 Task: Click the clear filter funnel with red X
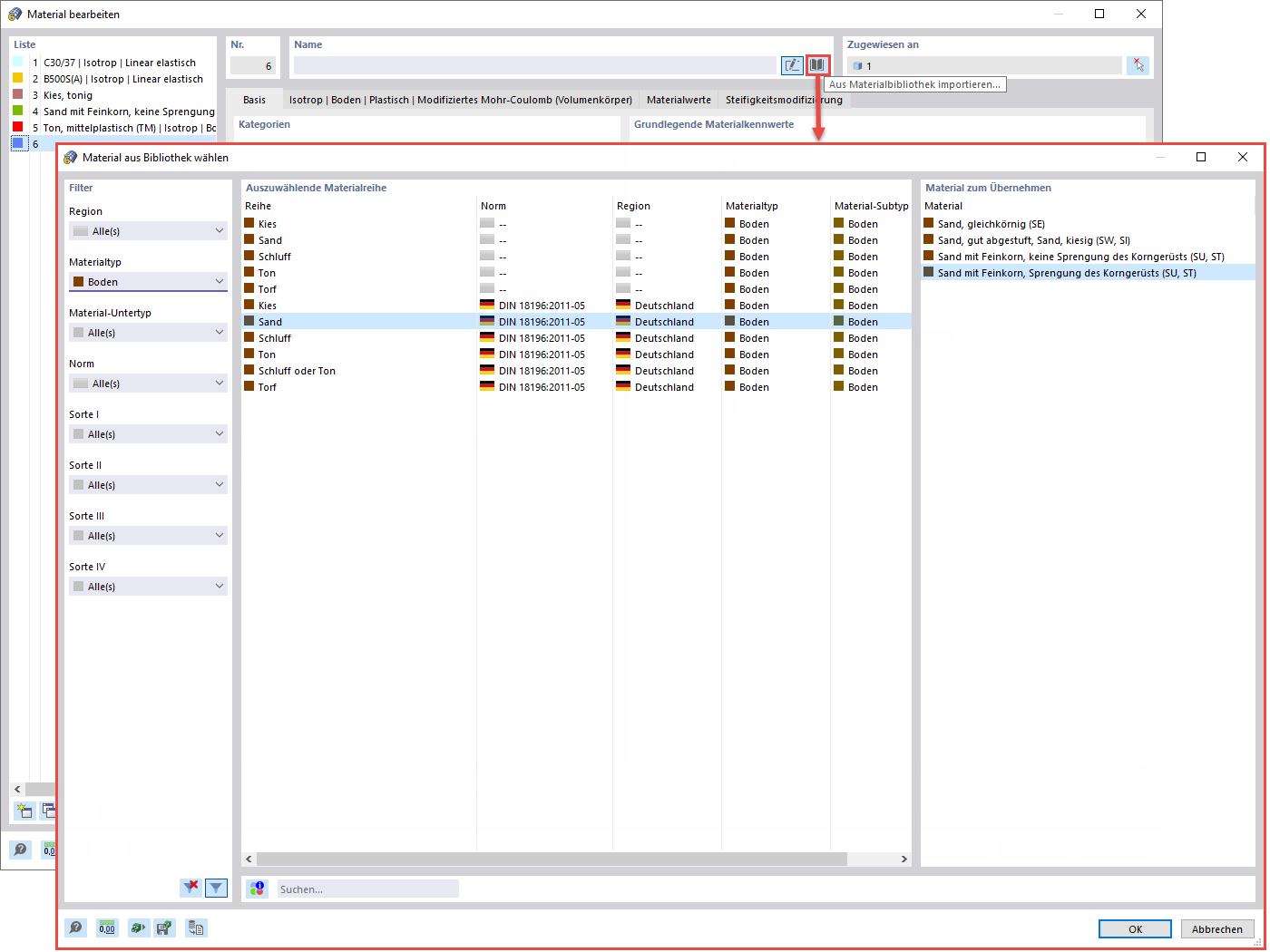click(190, 888)
